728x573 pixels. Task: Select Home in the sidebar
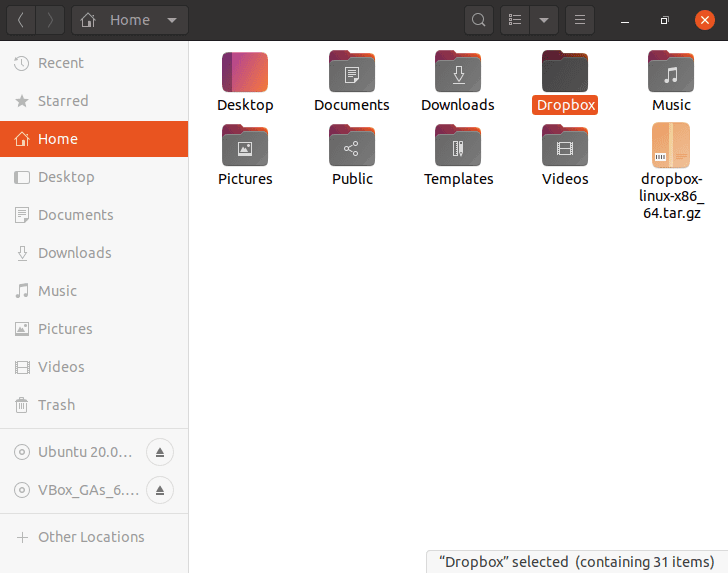94,139
